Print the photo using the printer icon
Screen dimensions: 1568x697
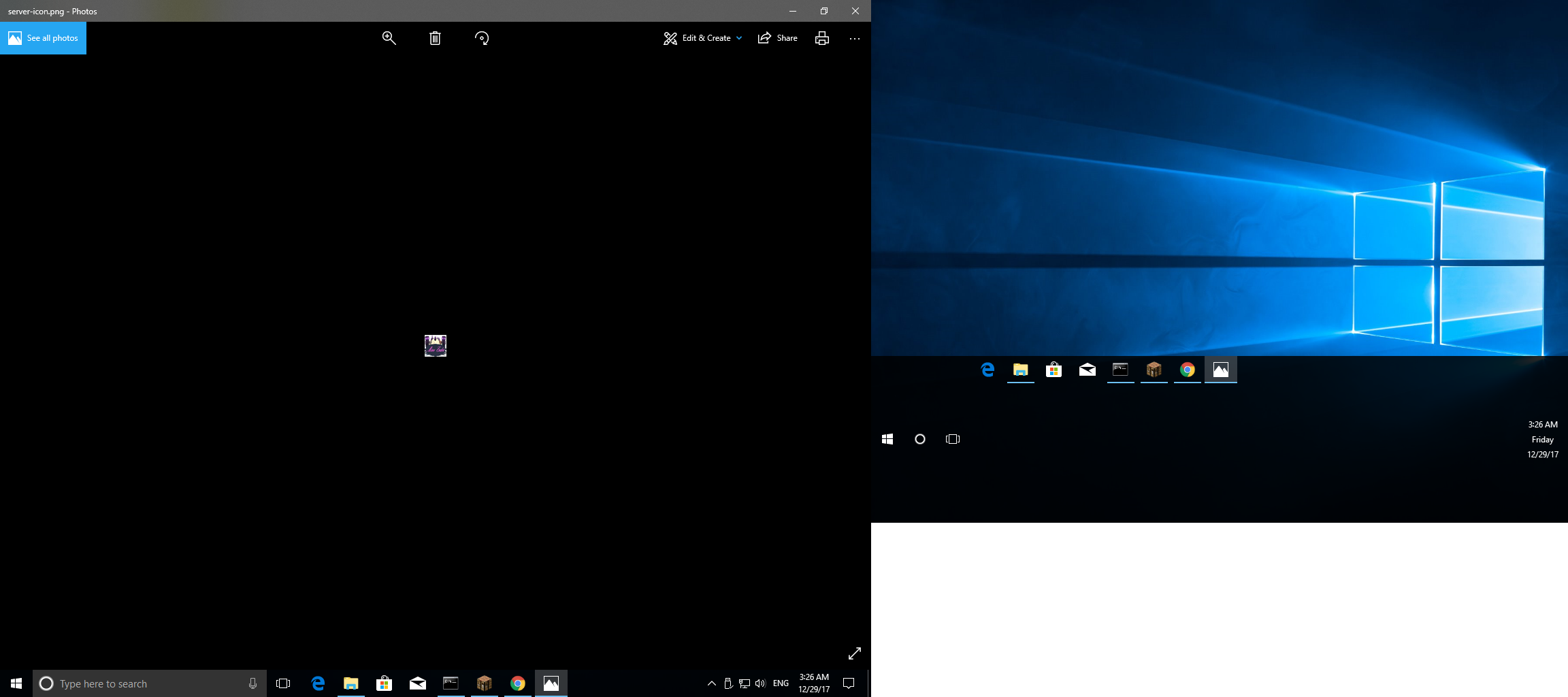click(x=822, y=38)
